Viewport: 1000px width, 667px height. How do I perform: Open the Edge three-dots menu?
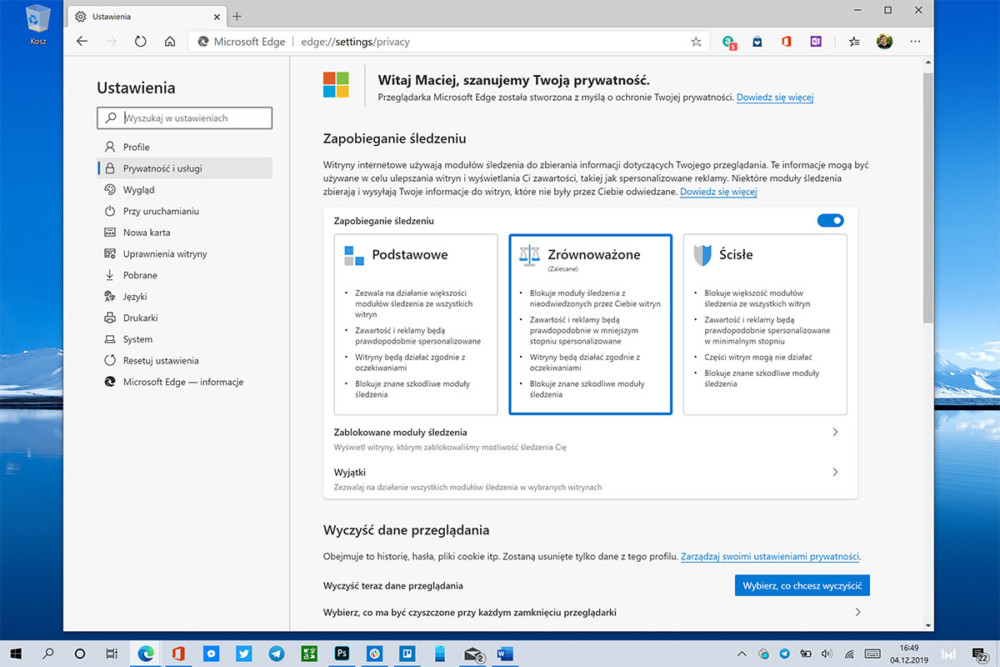click(915, 41)
